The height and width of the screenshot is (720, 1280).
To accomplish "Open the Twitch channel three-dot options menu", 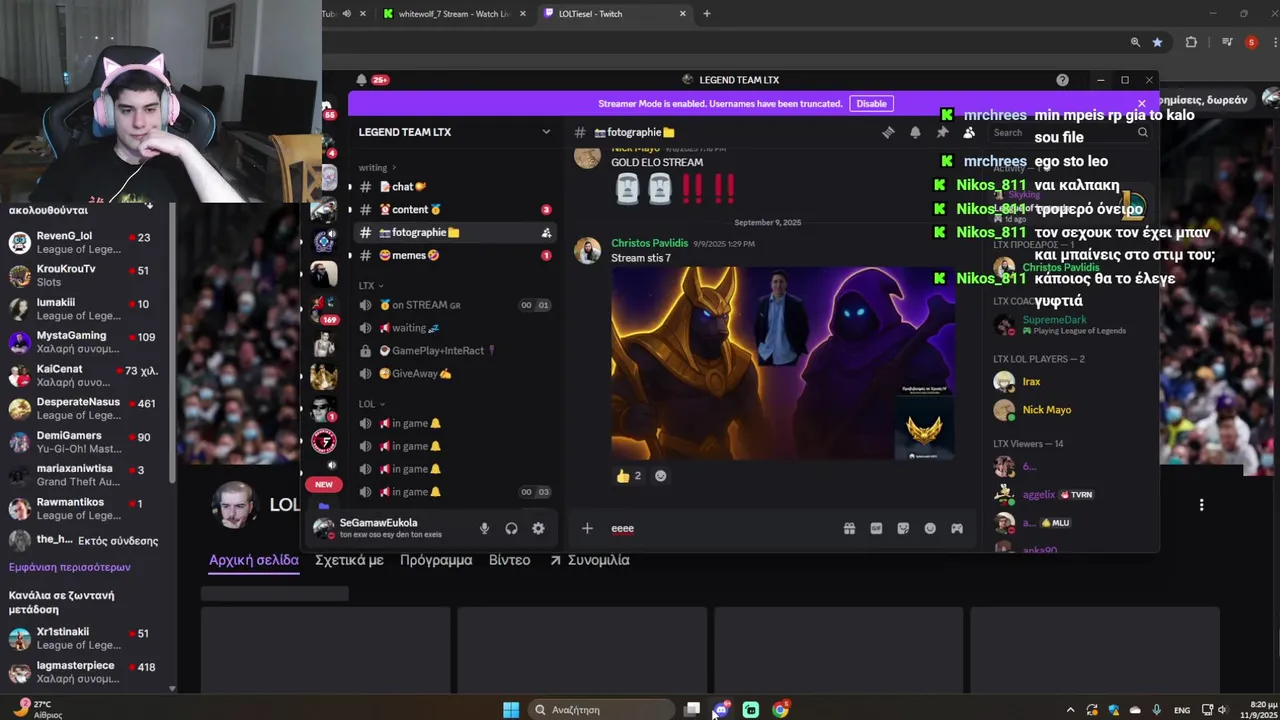I will click(1201, 505).
